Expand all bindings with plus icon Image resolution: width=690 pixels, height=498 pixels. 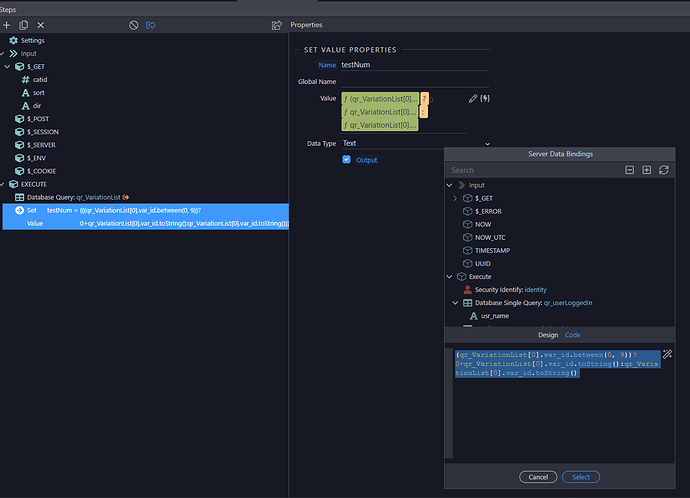coord(646,170)
